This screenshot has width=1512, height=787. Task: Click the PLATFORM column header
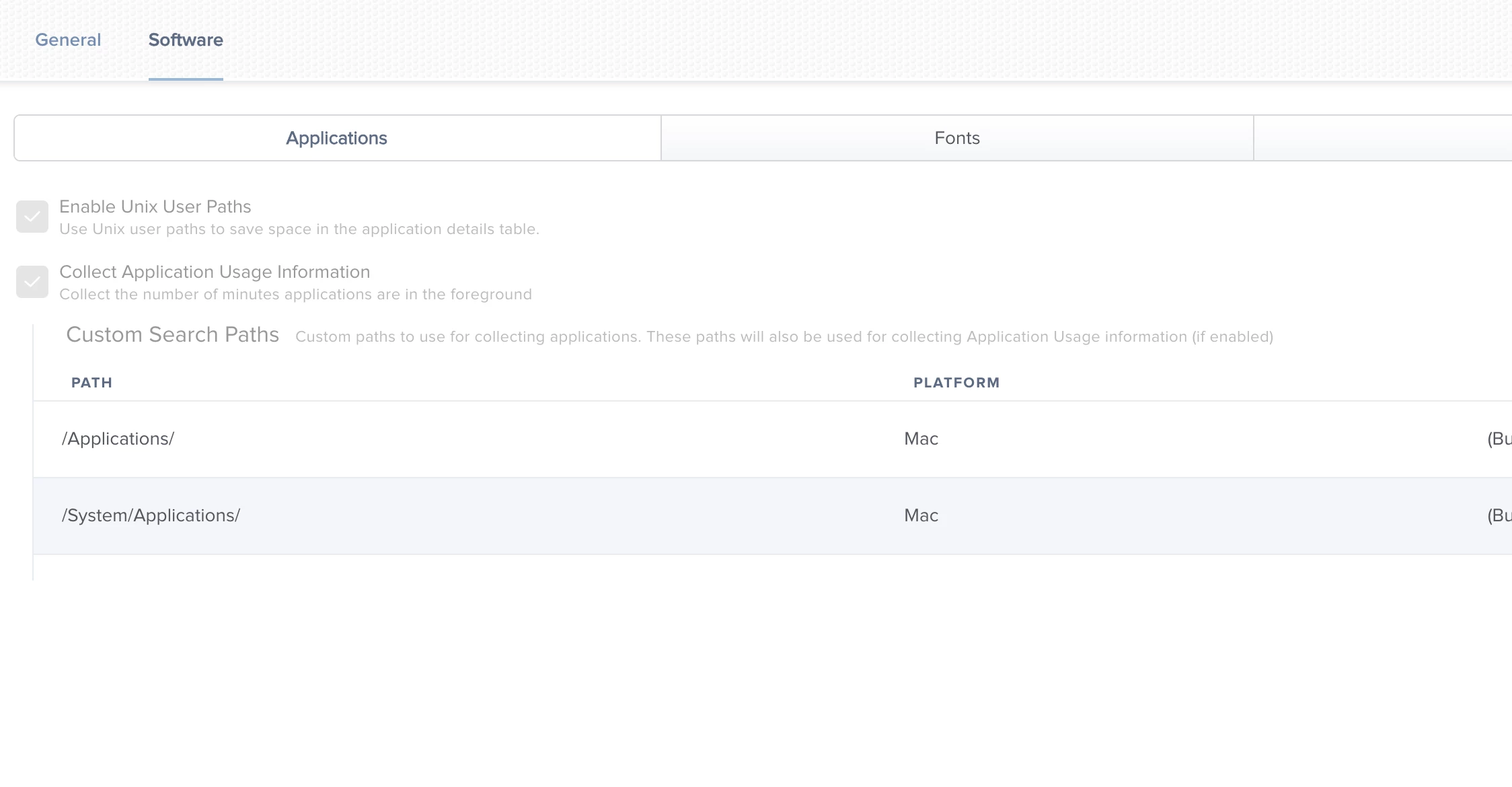[956, 383]
